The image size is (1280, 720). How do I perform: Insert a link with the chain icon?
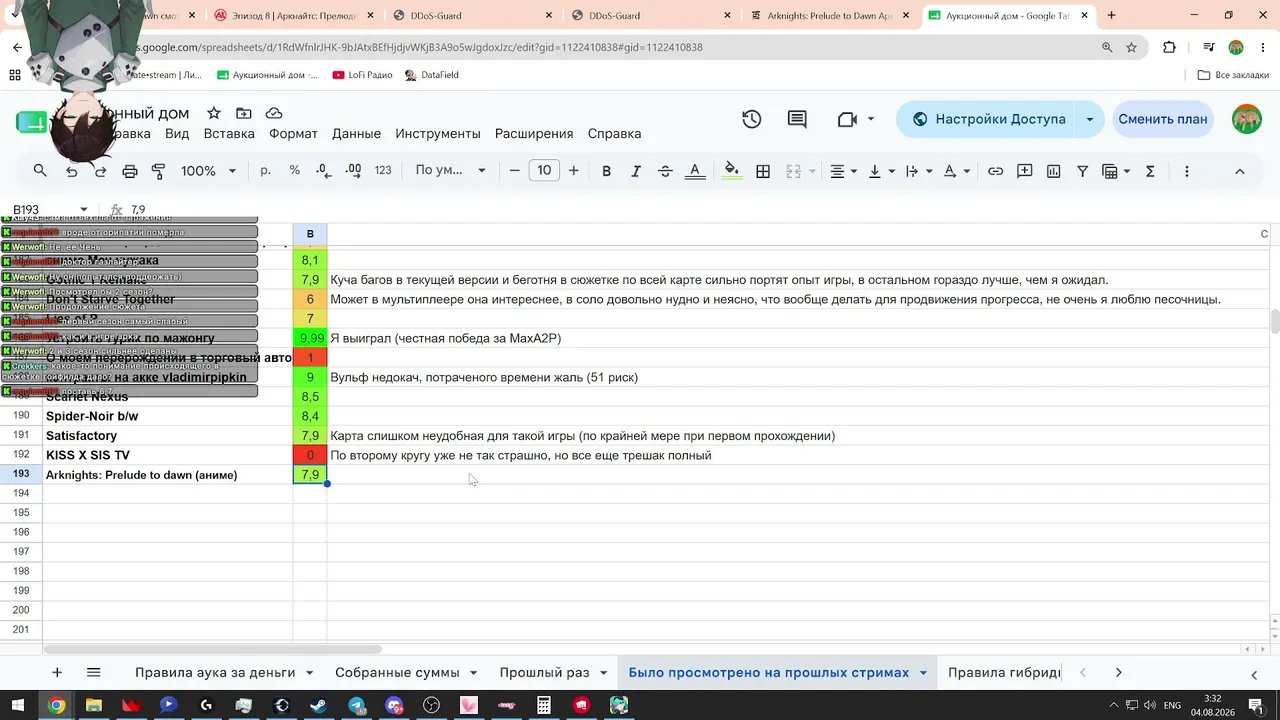click(x=995, y=171)
